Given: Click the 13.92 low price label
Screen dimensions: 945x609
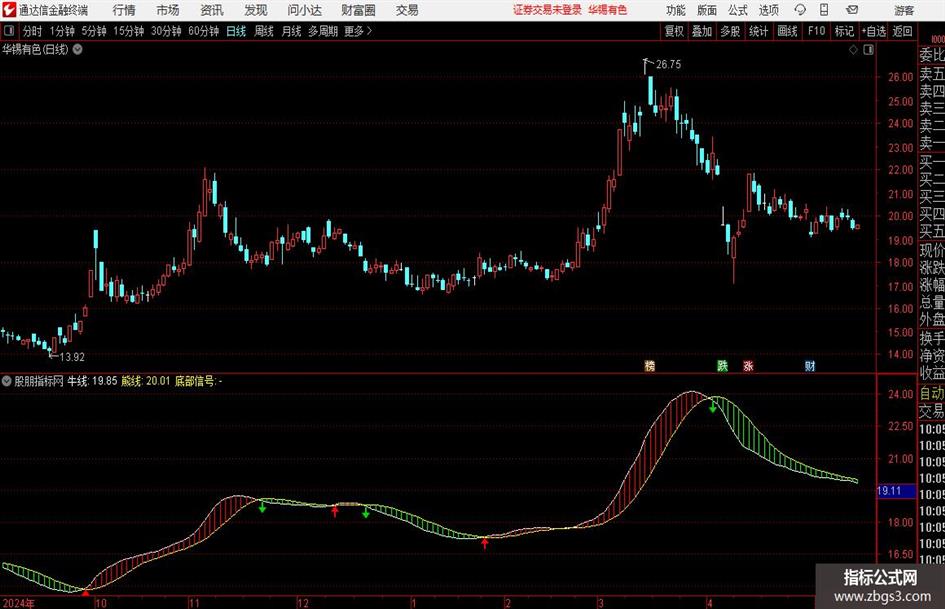Looking at the screenshot, I should pos(72,357).
